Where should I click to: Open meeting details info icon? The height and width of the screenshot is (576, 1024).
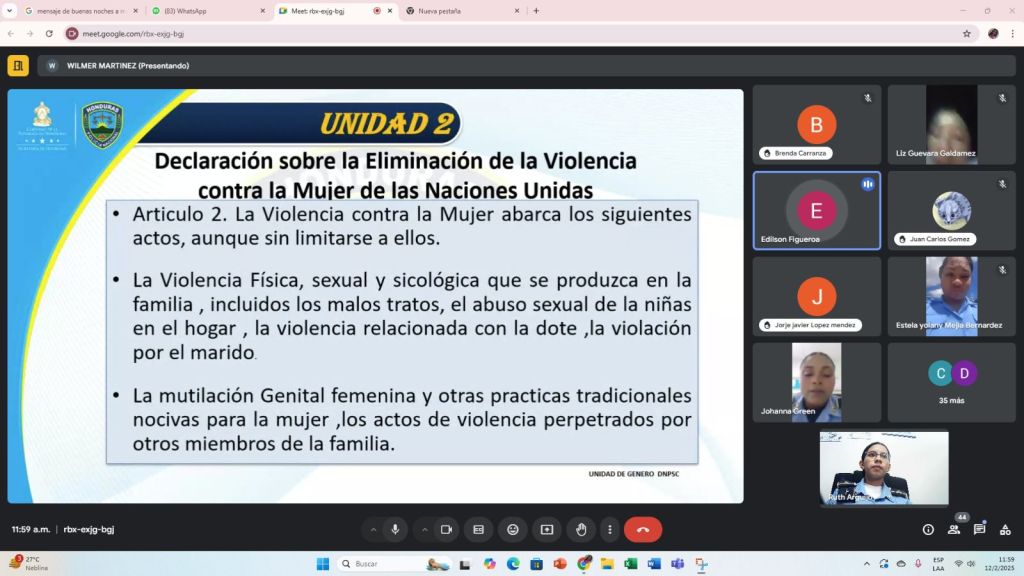pos(928,529)
